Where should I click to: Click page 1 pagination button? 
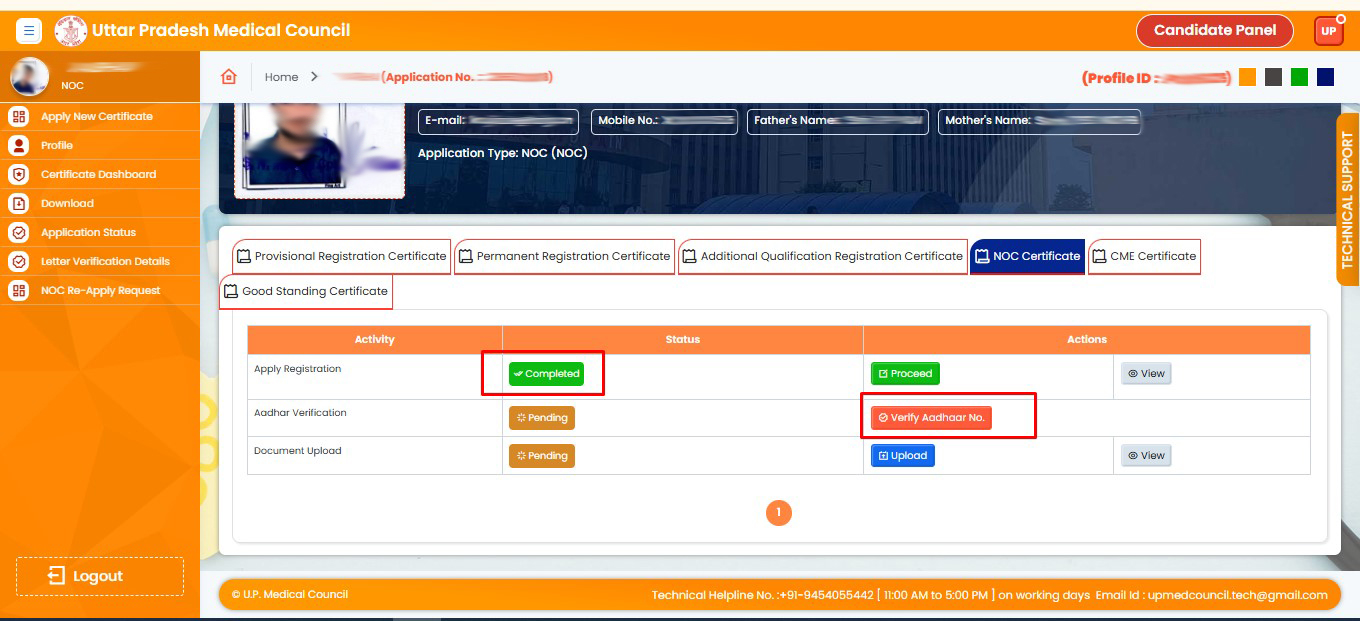tap(778, 513)
